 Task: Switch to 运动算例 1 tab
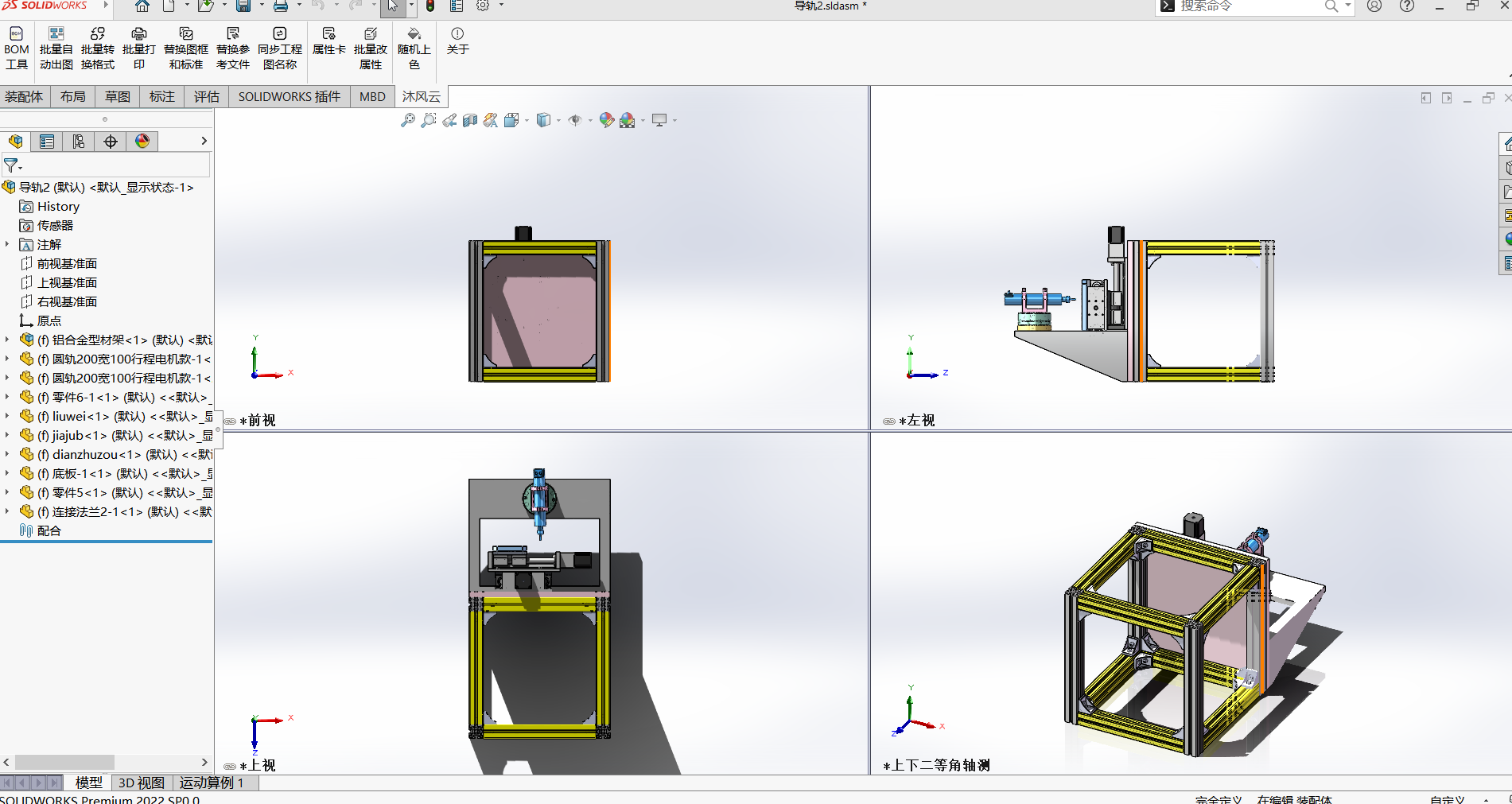click(x=212, y=783)
